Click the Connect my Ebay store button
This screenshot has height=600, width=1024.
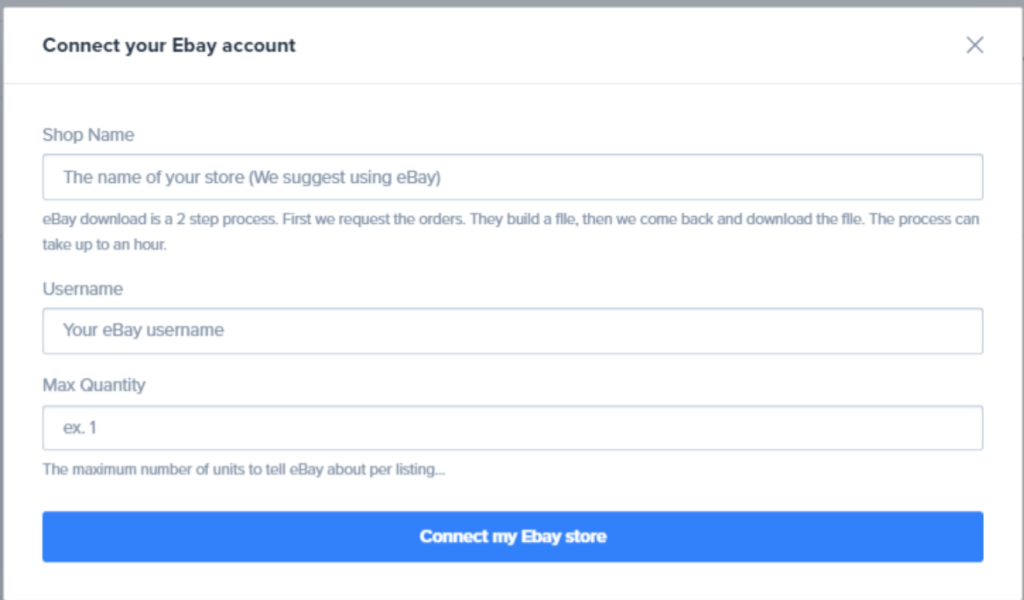click(513, 537)
